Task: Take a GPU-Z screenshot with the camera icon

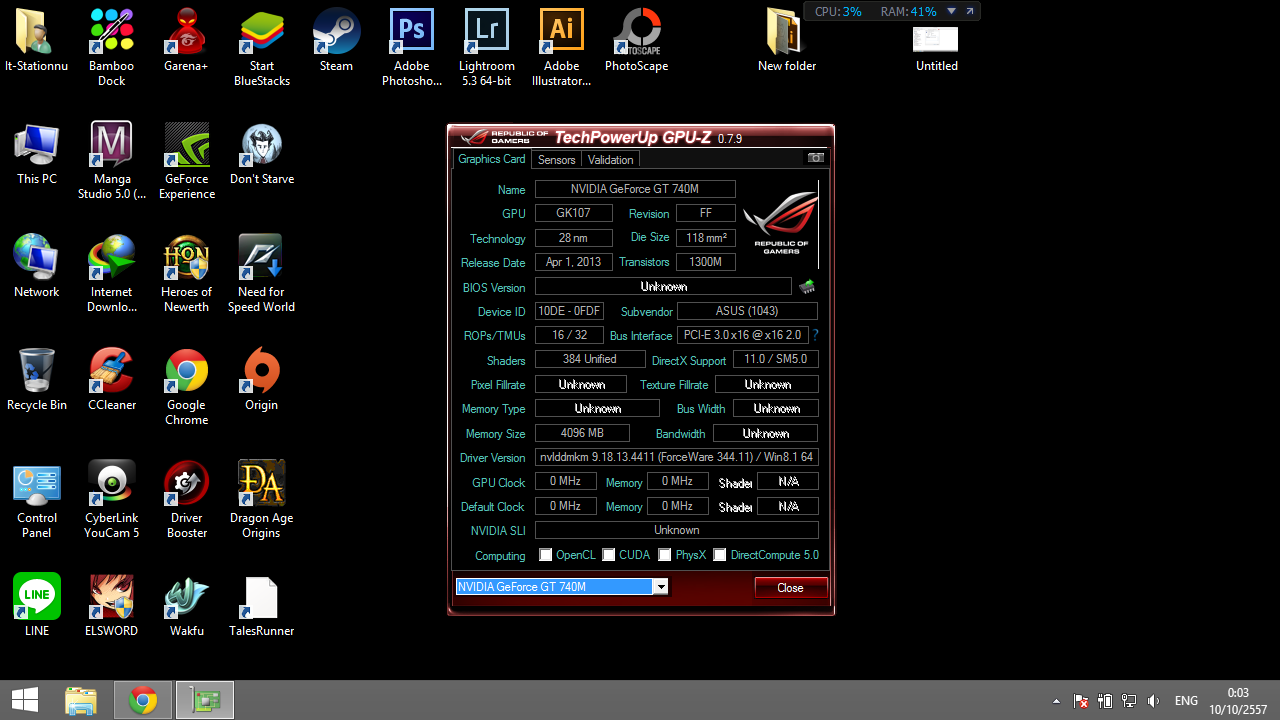Action: coord(816,158)
